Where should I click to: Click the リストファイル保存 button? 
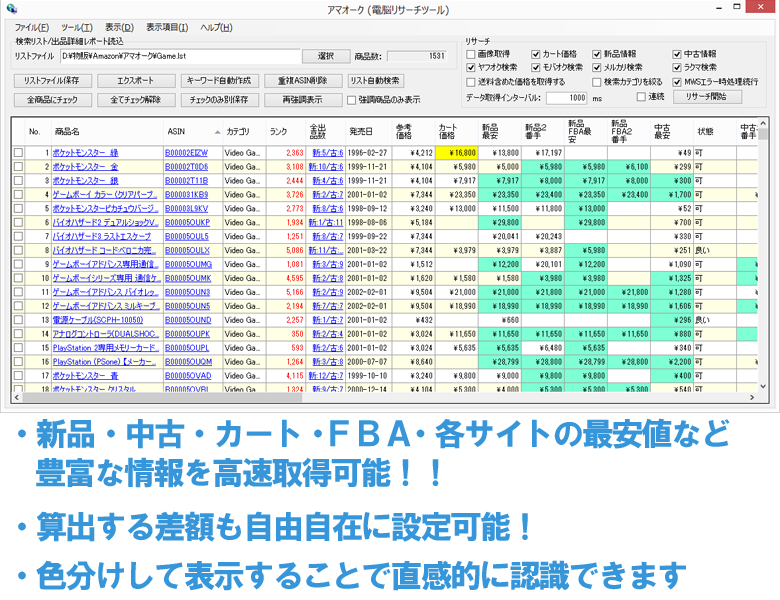tap(52, 81)
